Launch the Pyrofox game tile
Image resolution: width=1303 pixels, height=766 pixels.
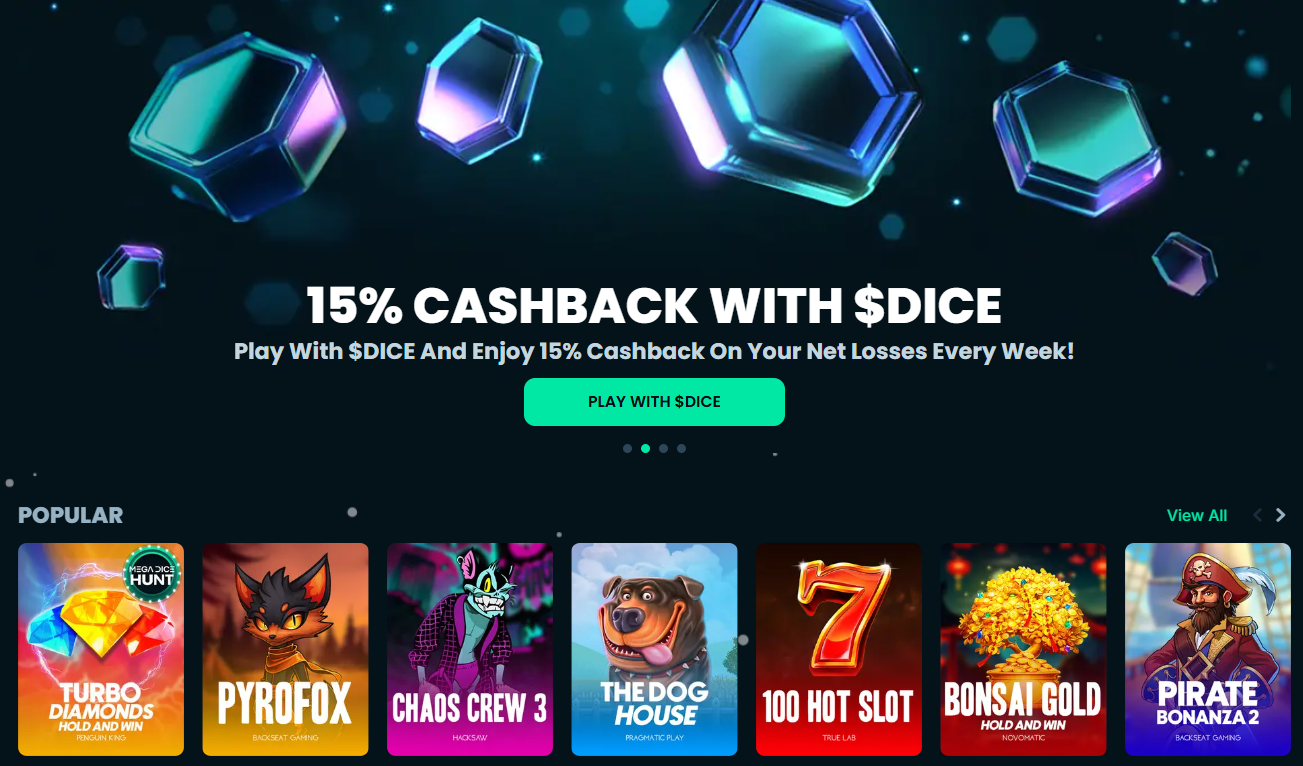(285, 649)
